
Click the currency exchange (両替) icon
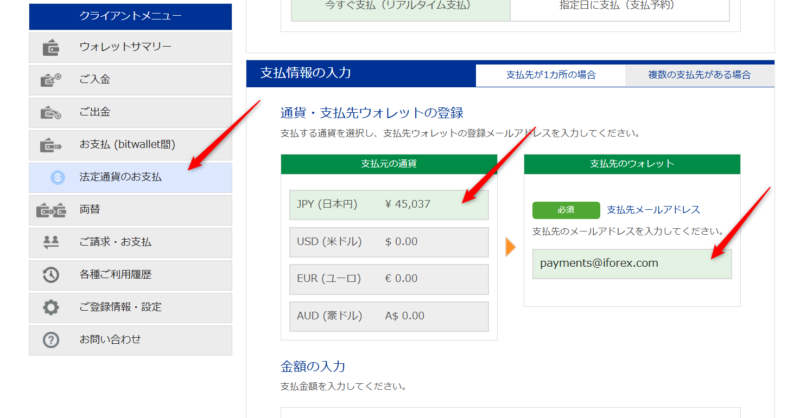51,210
